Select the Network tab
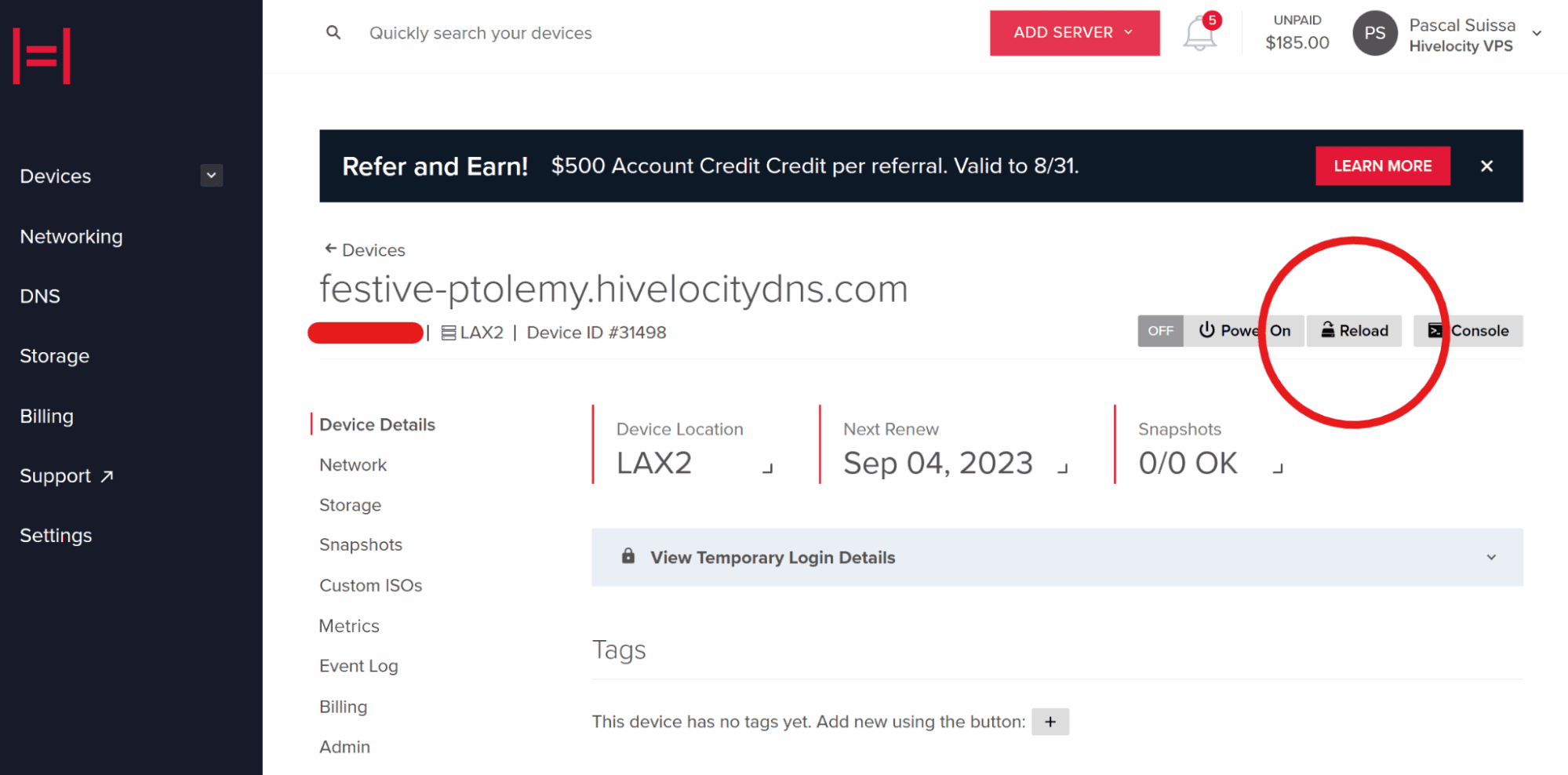Viewport: 1568px width, 775px height. 353,465
